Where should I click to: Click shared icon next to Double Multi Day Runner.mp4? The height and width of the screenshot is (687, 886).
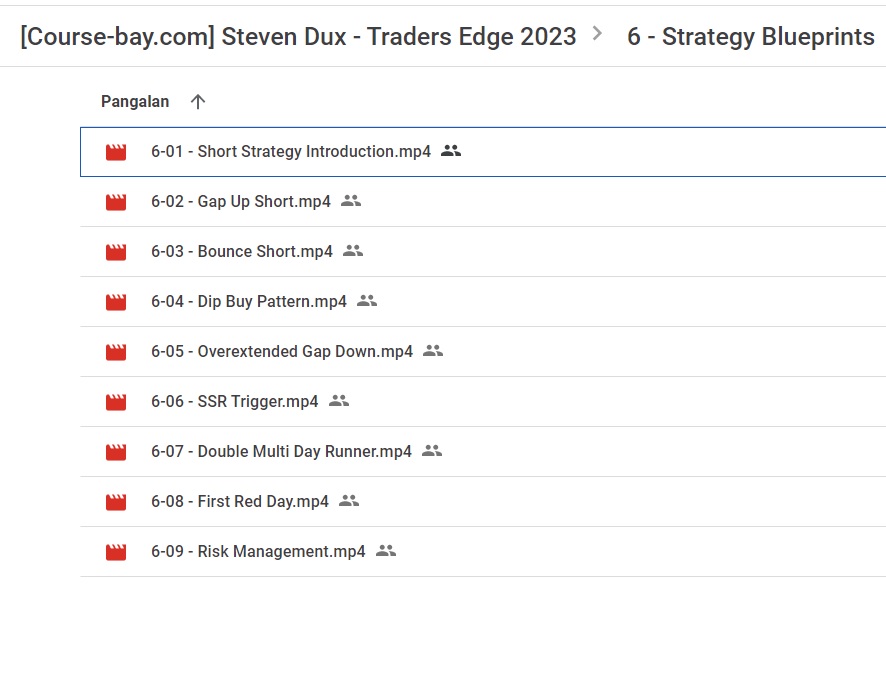click(432, 451)
